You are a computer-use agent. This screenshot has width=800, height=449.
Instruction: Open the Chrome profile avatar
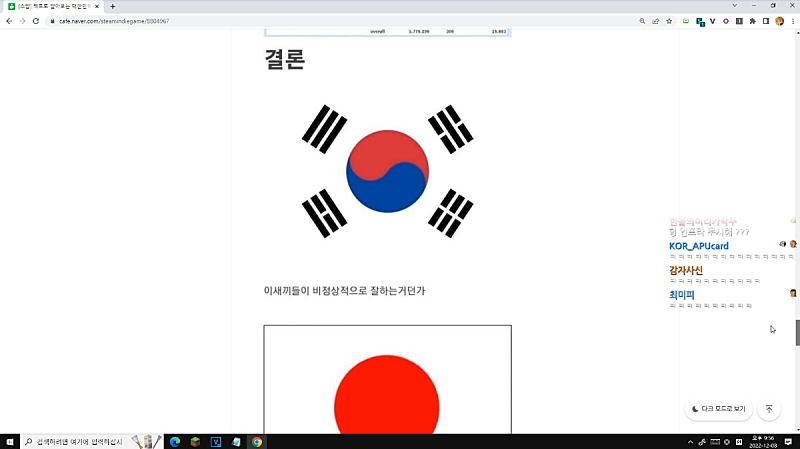[780, 21]
